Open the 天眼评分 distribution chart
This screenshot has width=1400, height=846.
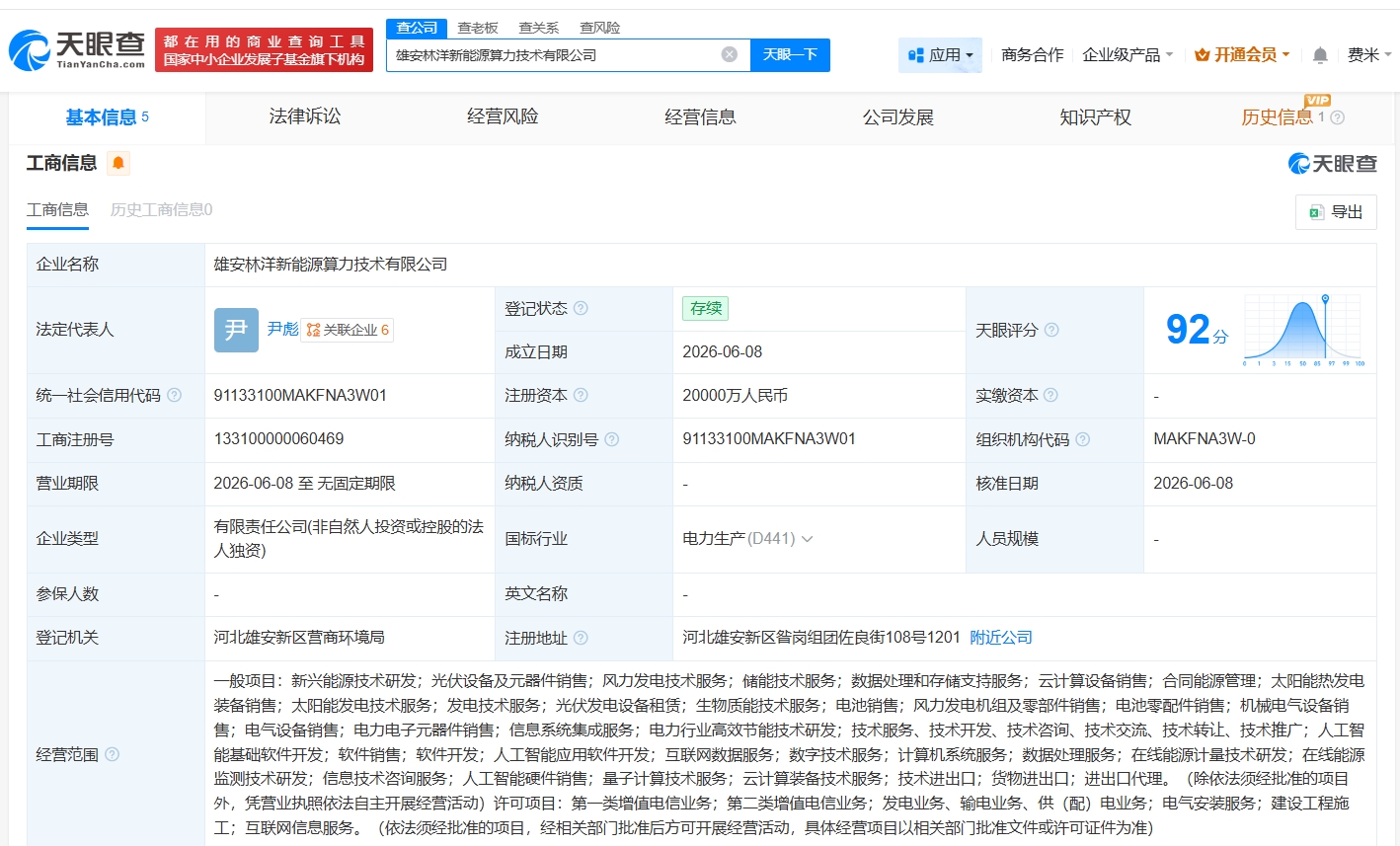pos(1303,331)
